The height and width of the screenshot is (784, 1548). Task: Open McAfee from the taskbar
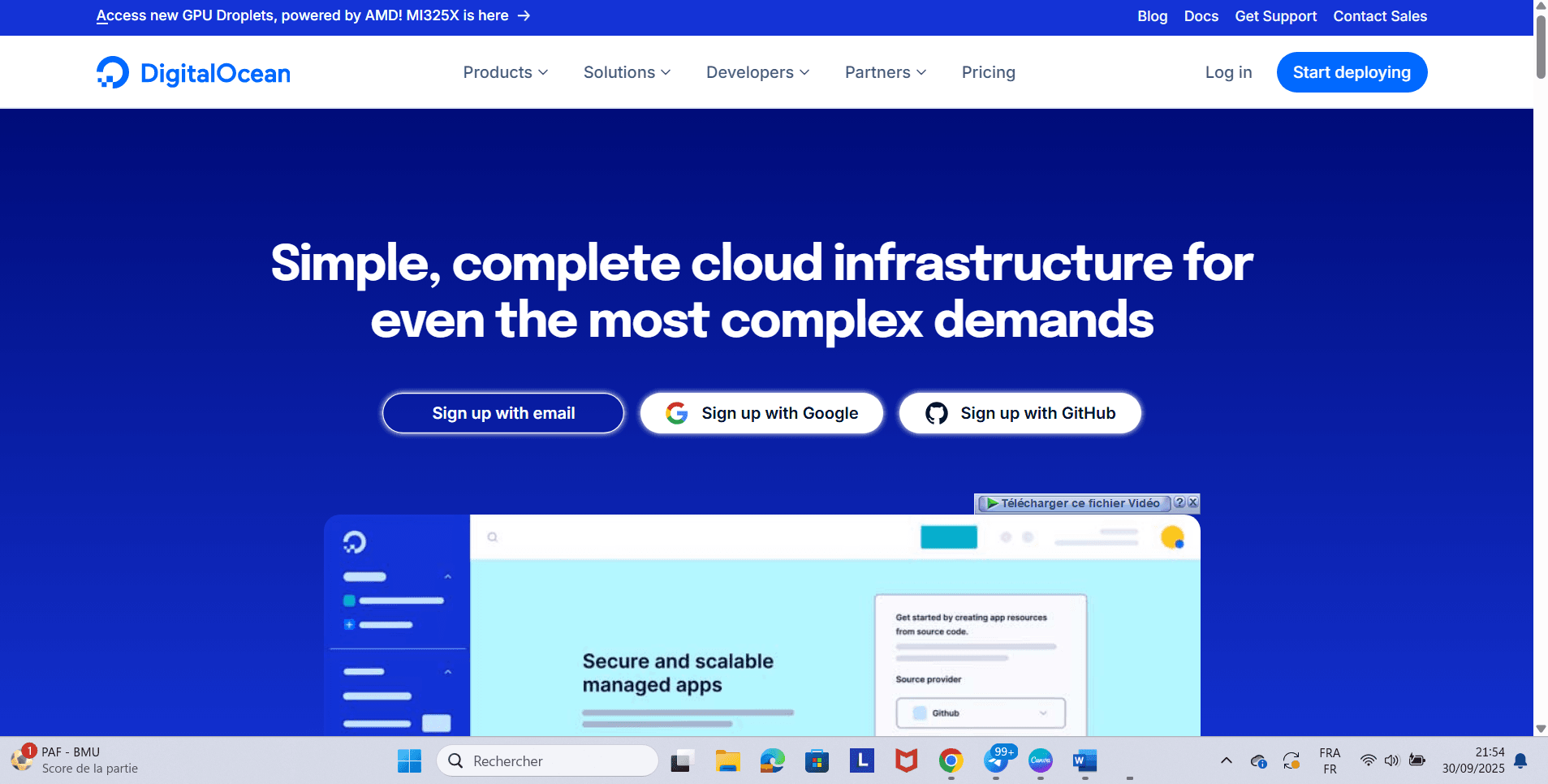906,760
